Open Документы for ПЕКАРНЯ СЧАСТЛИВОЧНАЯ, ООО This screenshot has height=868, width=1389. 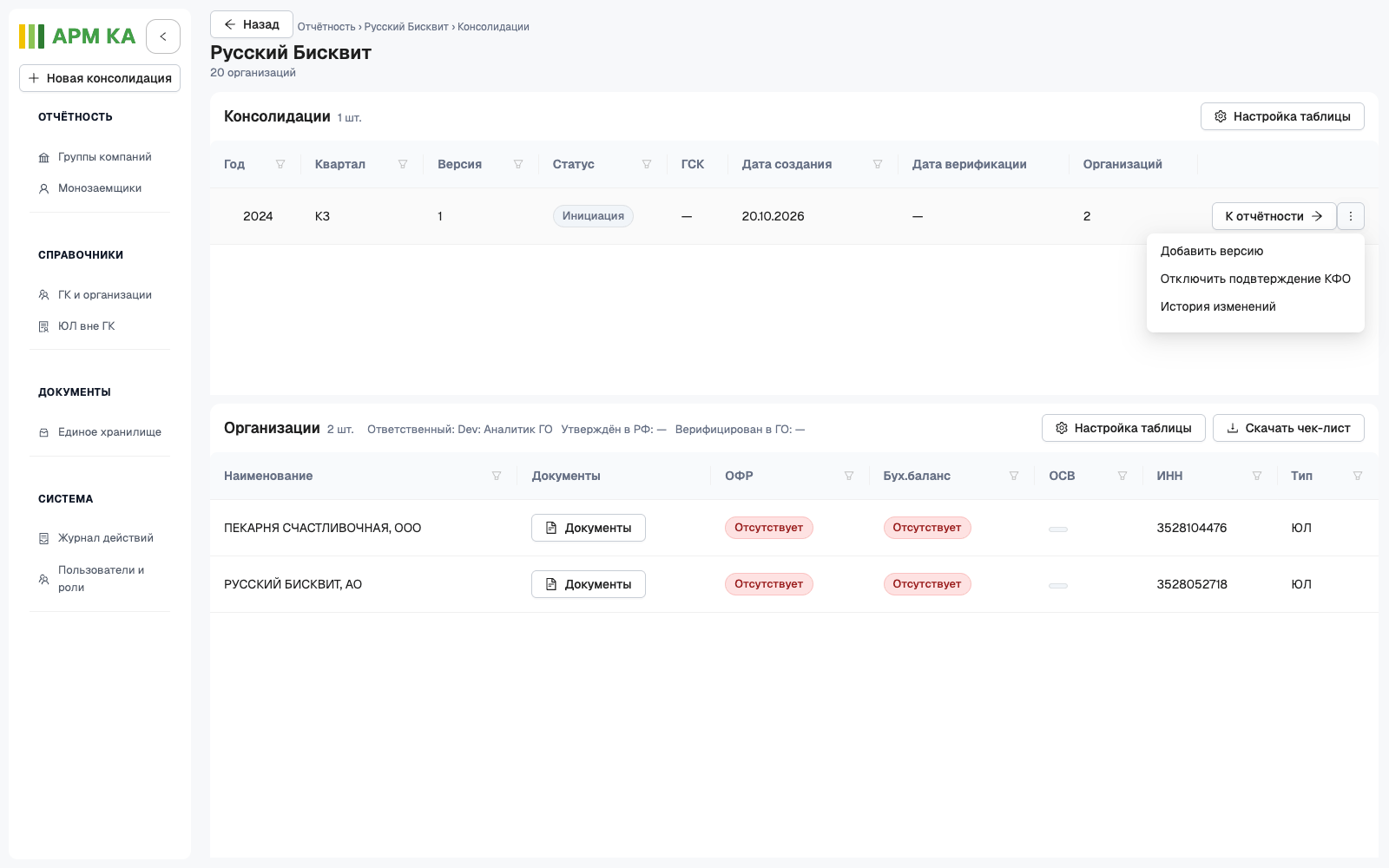[x=589, y=528]
